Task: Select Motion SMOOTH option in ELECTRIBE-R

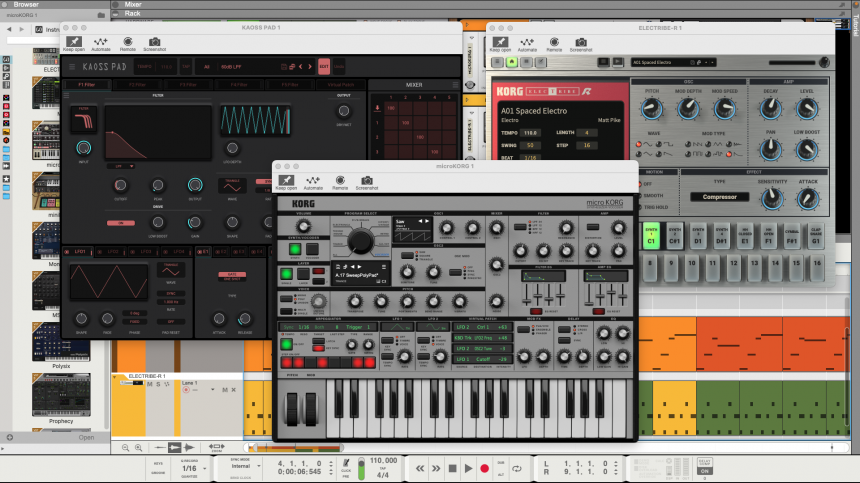Action: (651, 196)
